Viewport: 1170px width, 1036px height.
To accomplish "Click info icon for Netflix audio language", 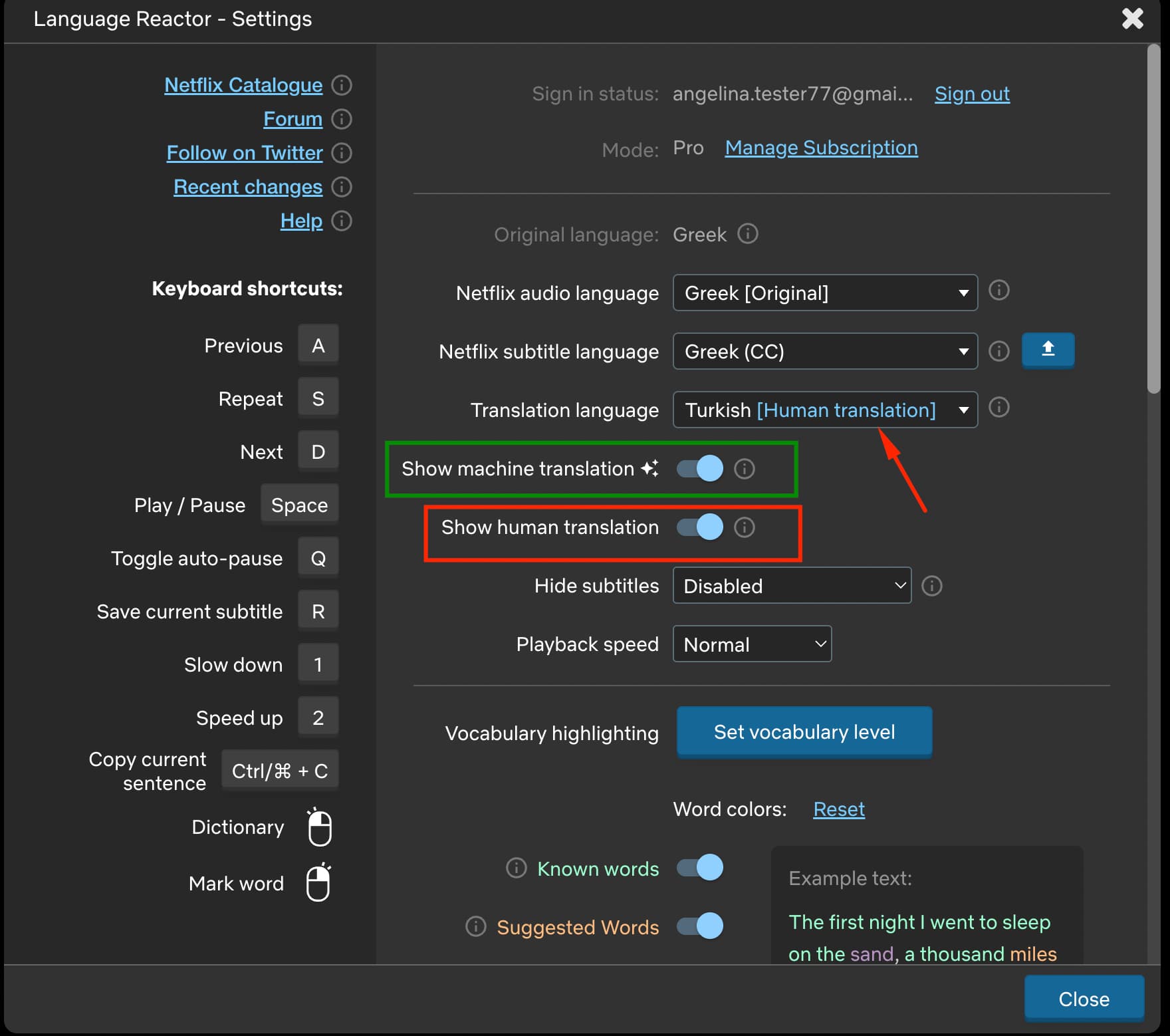I will (x=998, y=291).
